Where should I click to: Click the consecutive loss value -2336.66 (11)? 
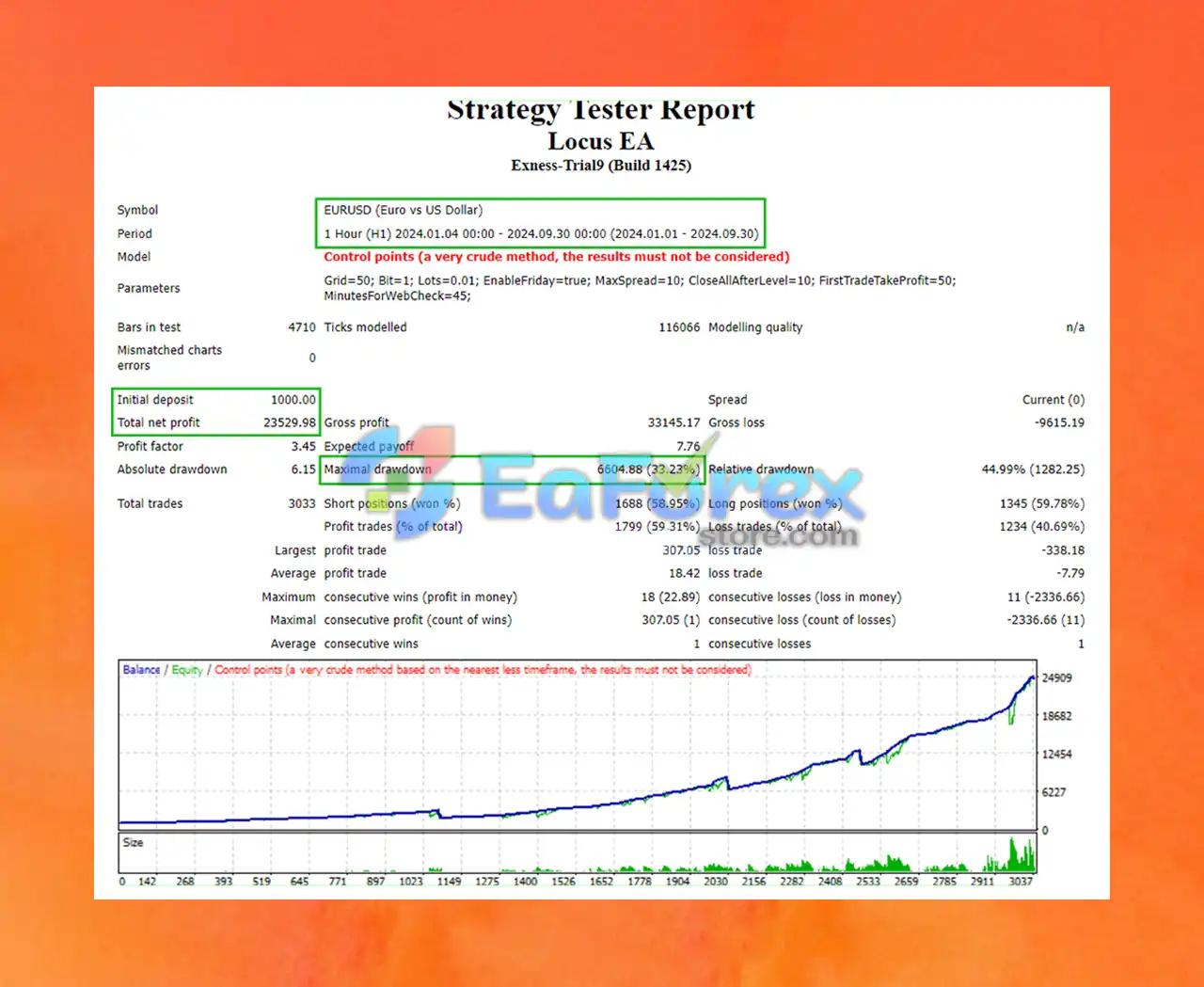pyautogui.click(x=1046, y=620)
